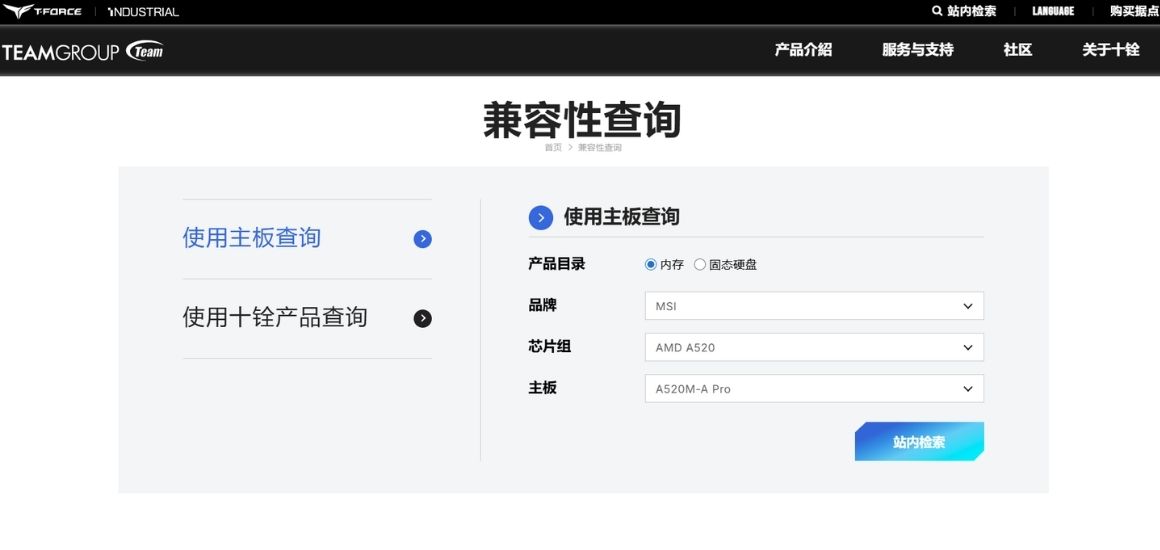The width and height of the screenshot is (1160, 550).
Task: Open the 芯片组 dropdown showing AMD A520
Action: point(814,347)
